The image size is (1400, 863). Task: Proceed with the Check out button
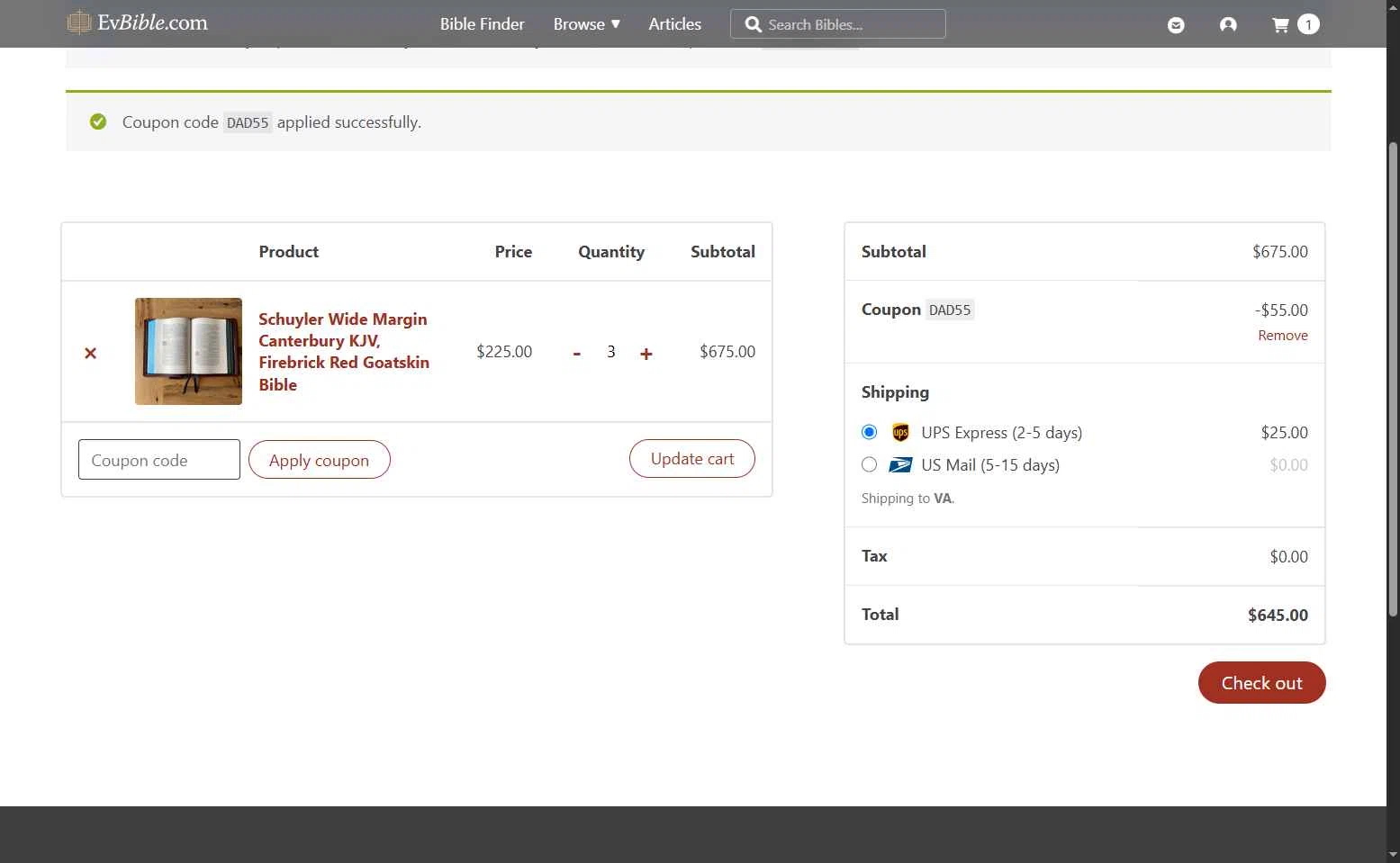coord(1261,683)
